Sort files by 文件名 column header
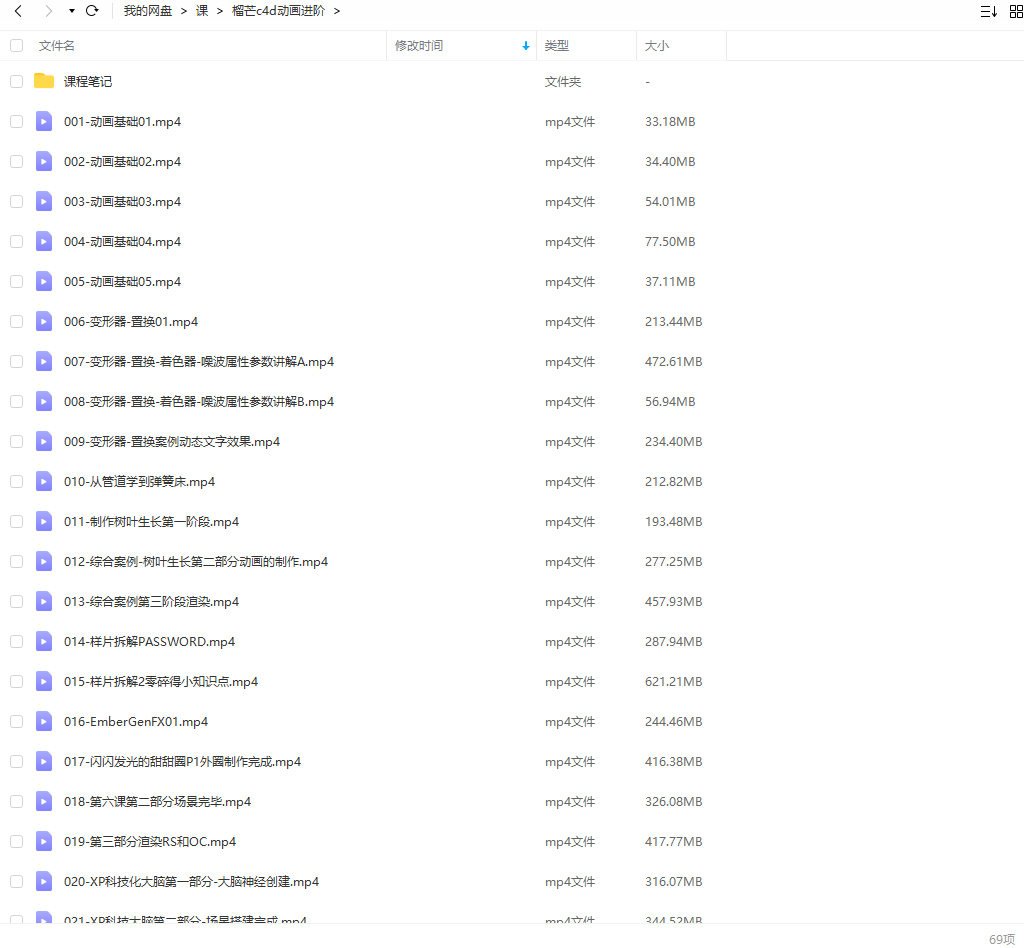 tap(57, 46)
